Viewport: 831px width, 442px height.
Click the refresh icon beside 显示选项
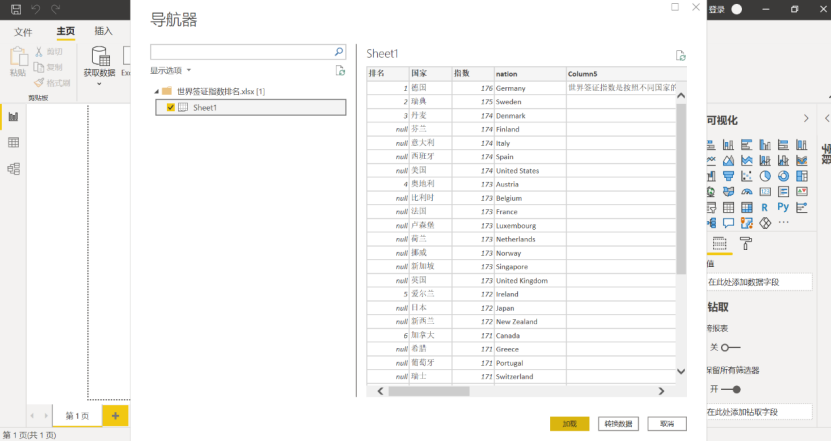coord(340,70)
